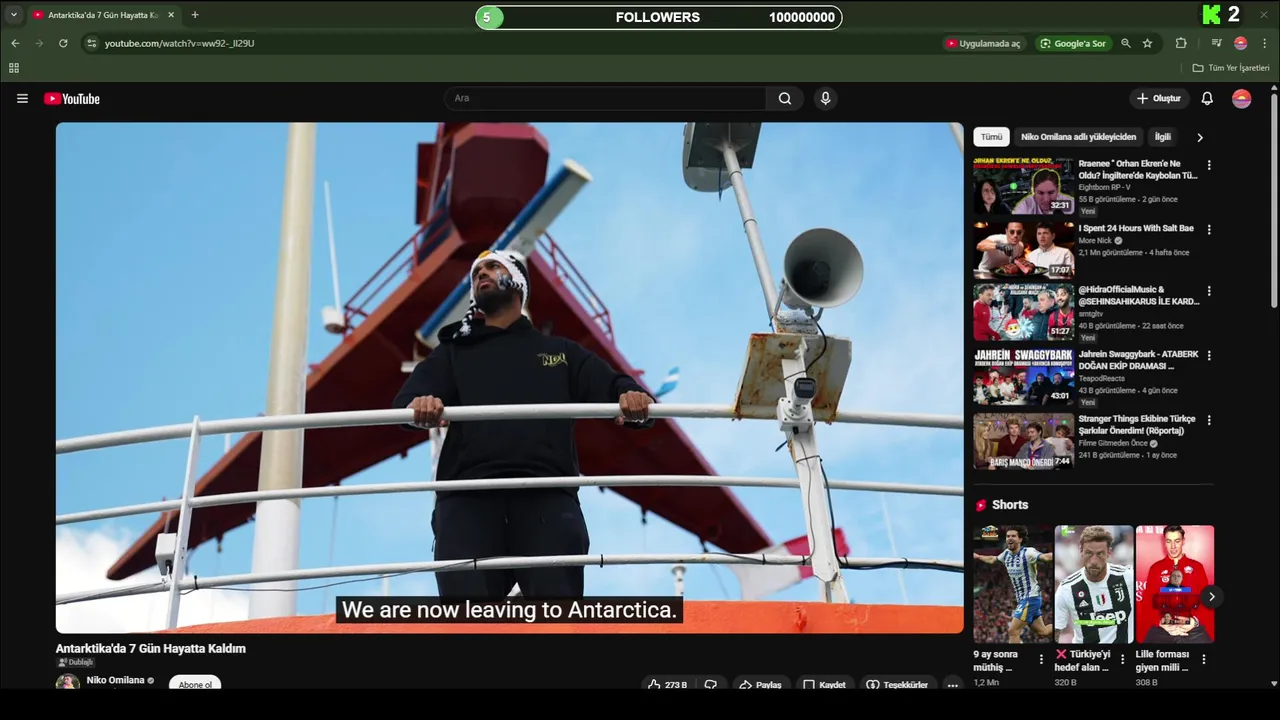
Task: Open the Chrome apps grid icon
Action: 14,68
